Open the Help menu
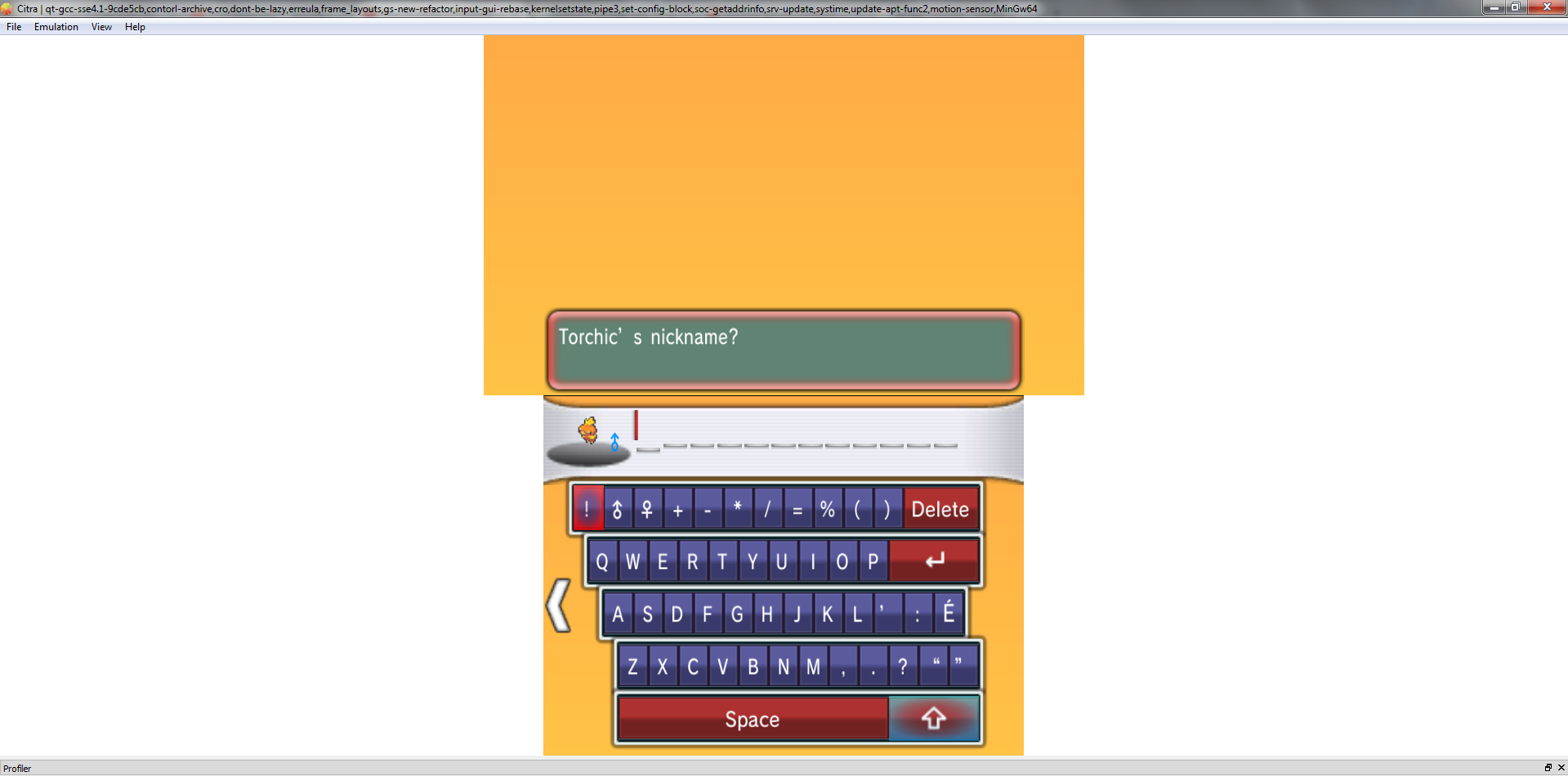 (x=135, y=27)
